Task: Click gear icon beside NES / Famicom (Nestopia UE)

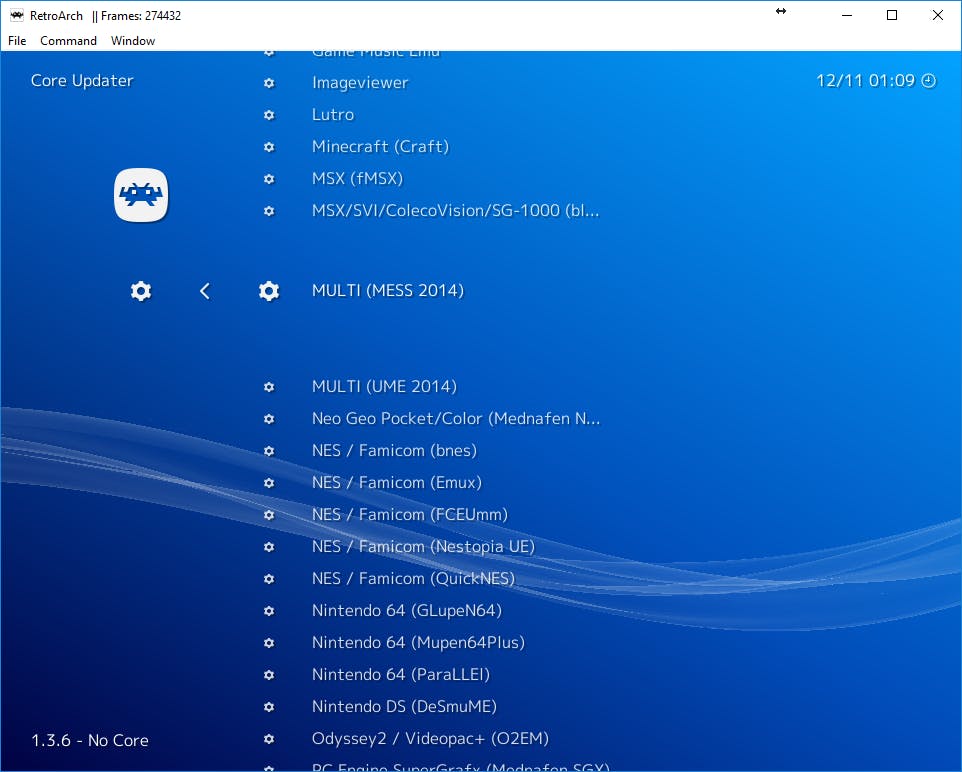Action: [269, 546]
